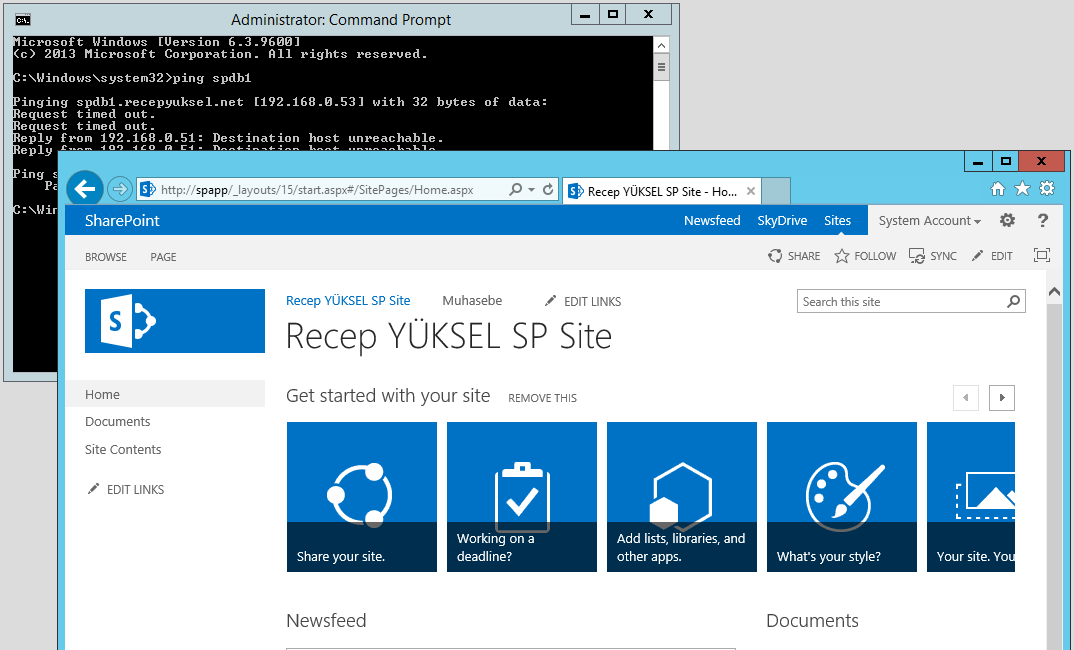This screenshot has height=650, width=1074.
Task: Open the browser Favorites star icon
Action: click(1022, 188)
